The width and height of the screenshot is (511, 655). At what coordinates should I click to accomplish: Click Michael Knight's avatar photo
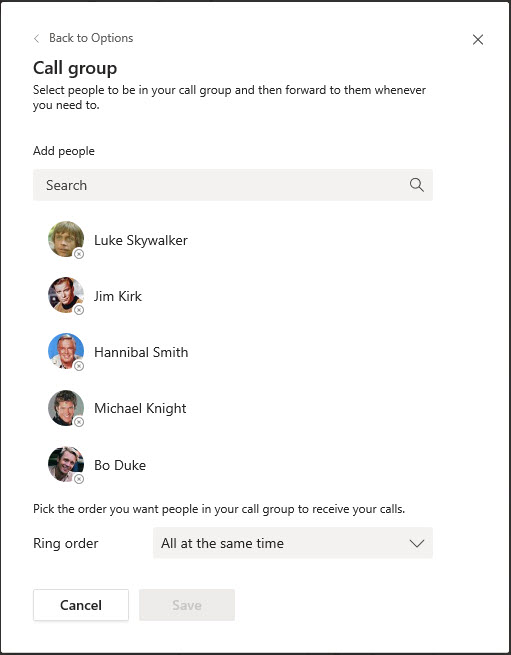(x=66, y=407)
